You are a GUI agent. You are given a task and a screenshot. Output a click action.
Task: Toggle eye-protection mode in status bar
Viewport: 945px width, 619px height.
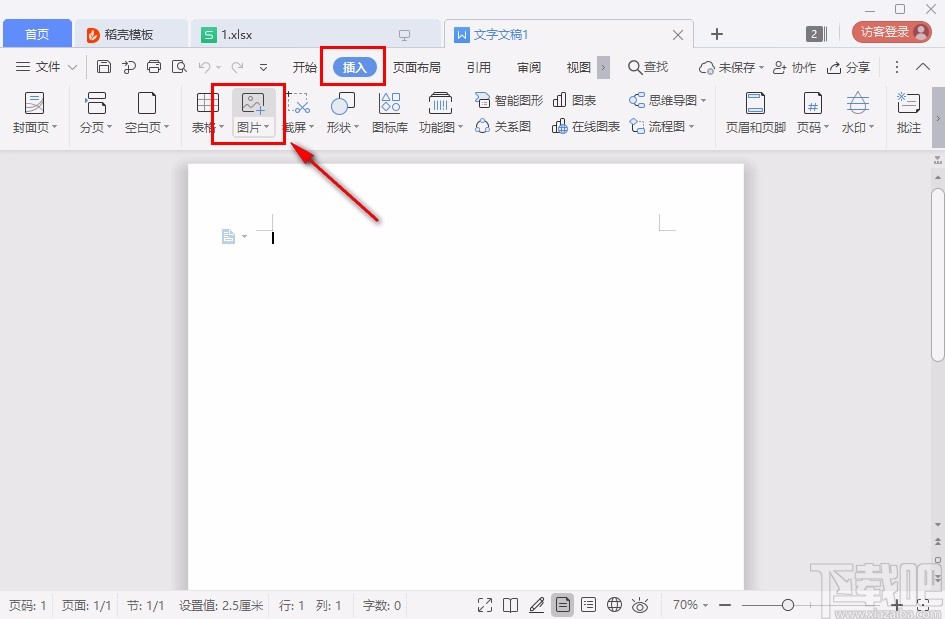click(x=640, y=604)
